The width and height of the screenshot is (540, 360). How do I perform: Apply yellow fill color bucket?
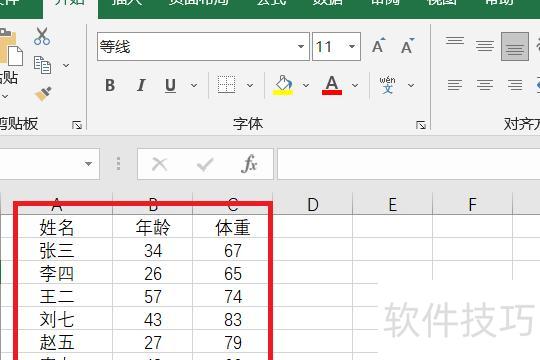283,85
